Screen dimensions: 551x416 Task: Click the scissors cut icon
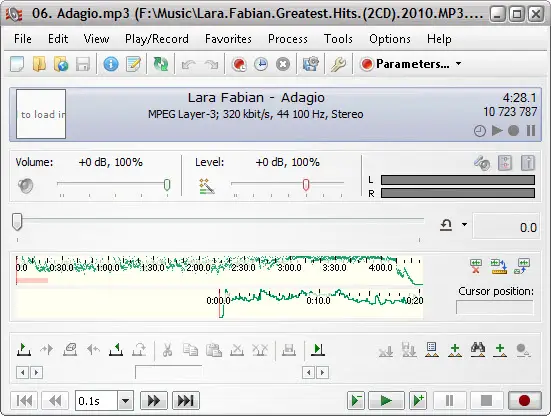click(167, 350)
